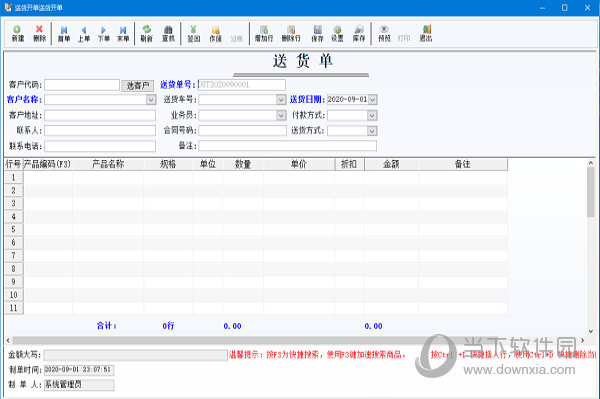Click the 送货单号 field
The image size is (600, 399).
tap(241, 85)
